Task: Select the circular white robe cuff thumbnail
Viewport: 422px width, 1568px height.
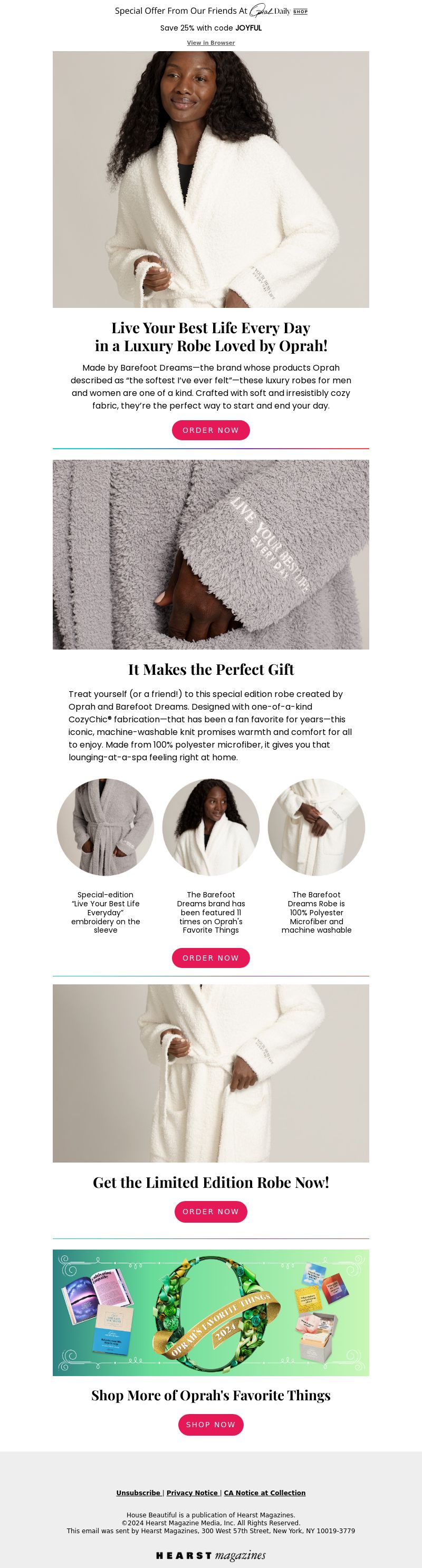Action: pos(316,827)
